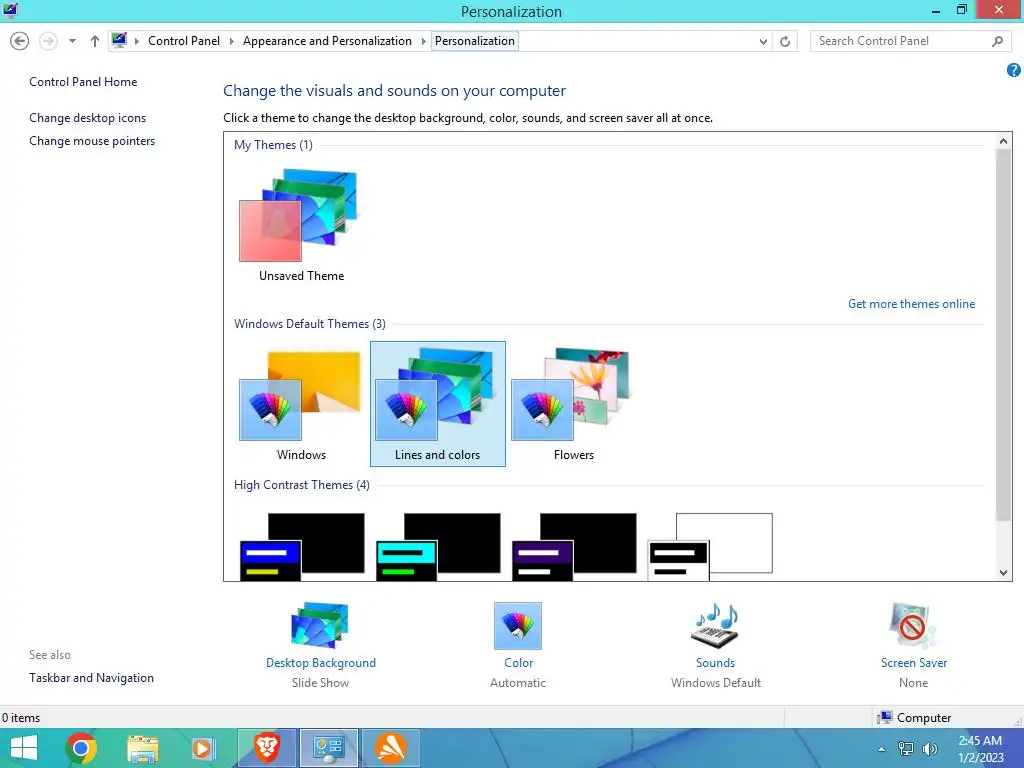Refresh the Personalization page
This screenshot has height=768, width=1024.
coord(785,41)
